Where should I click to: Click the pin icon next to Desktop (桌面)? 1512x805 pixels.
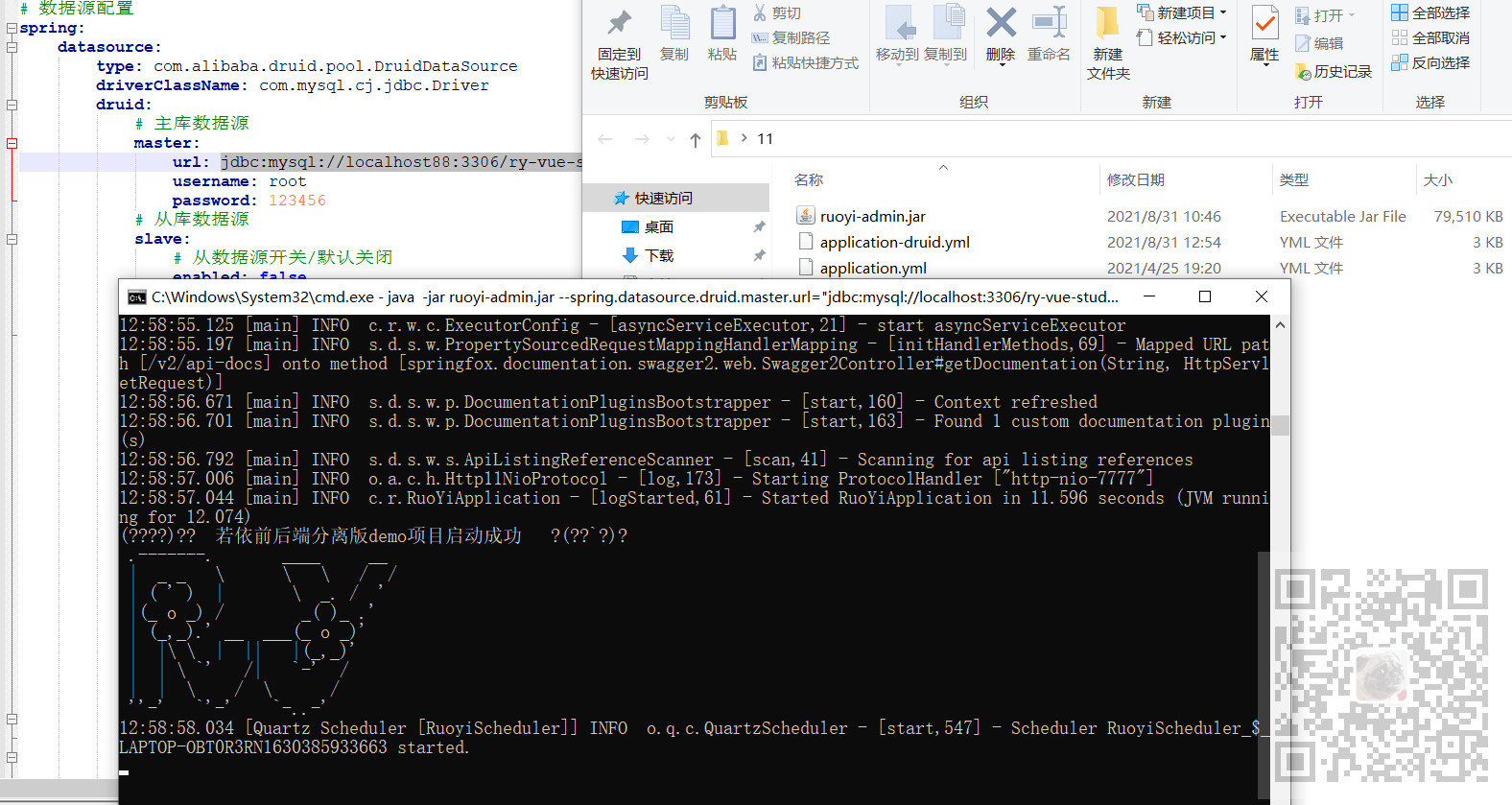(x=759, y=227)
